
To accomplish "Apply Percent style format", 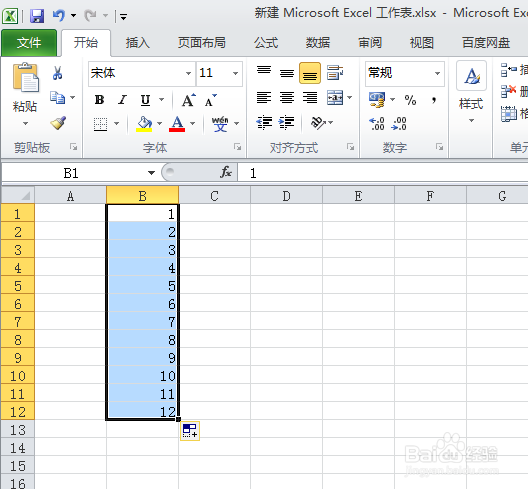I will 410,100.
